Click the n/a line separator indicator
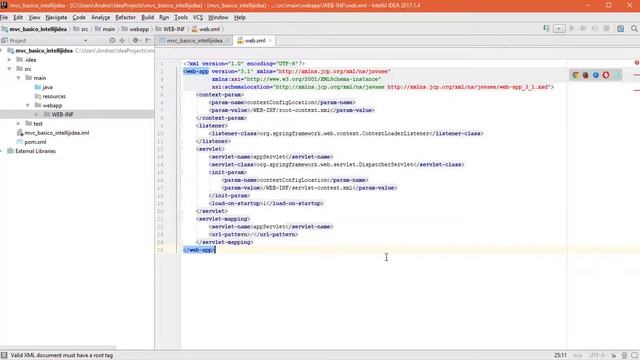 [x=578, y=356]
